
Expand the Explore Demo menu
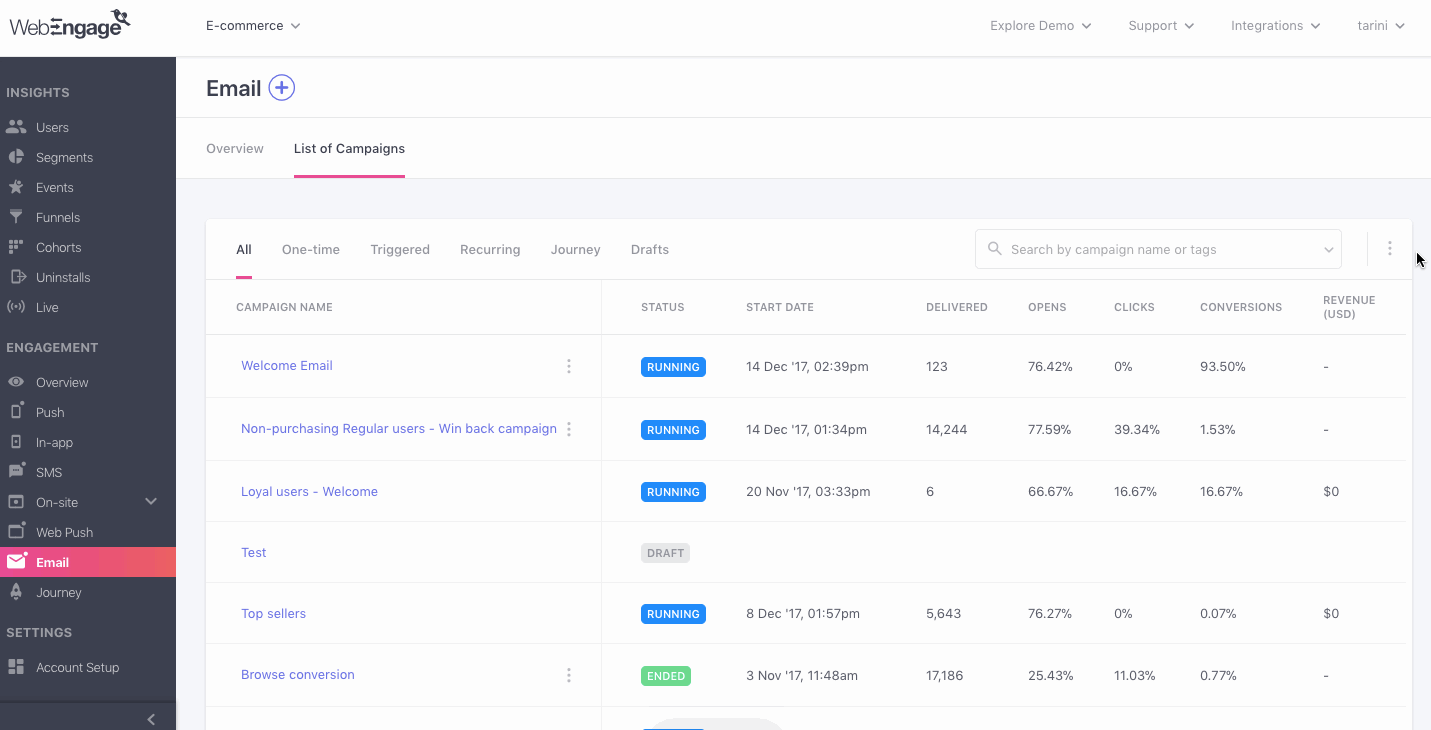coord(1040,26)
